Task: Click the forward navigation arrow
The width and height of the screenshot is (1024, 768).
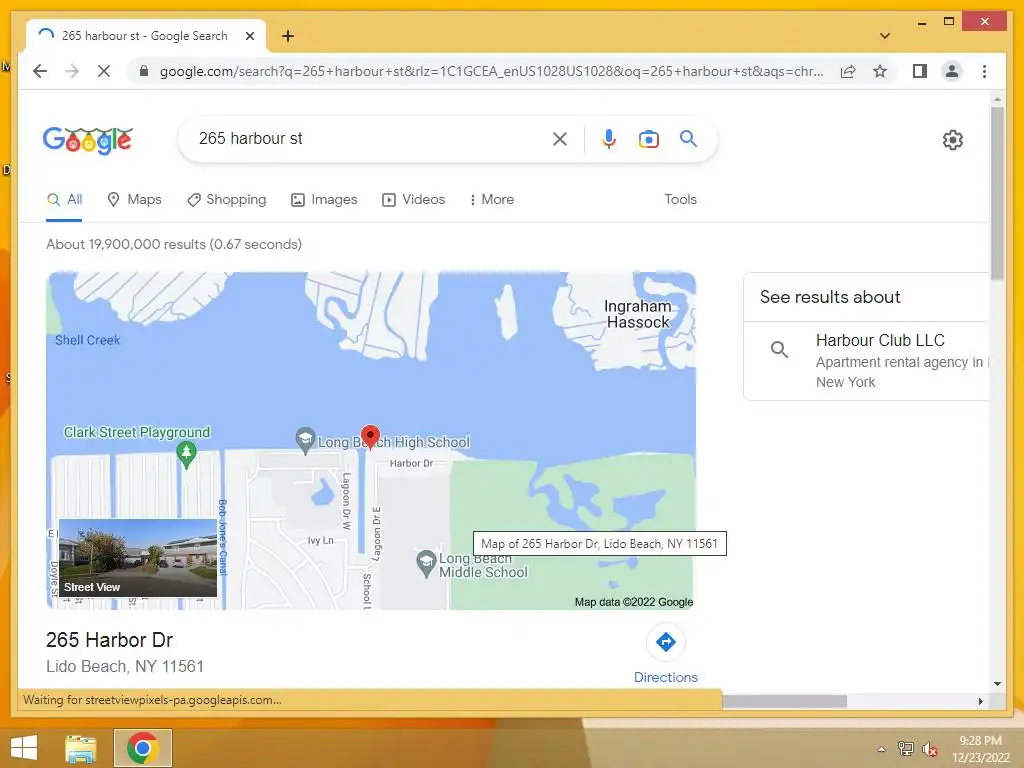Action: point(72,71)
